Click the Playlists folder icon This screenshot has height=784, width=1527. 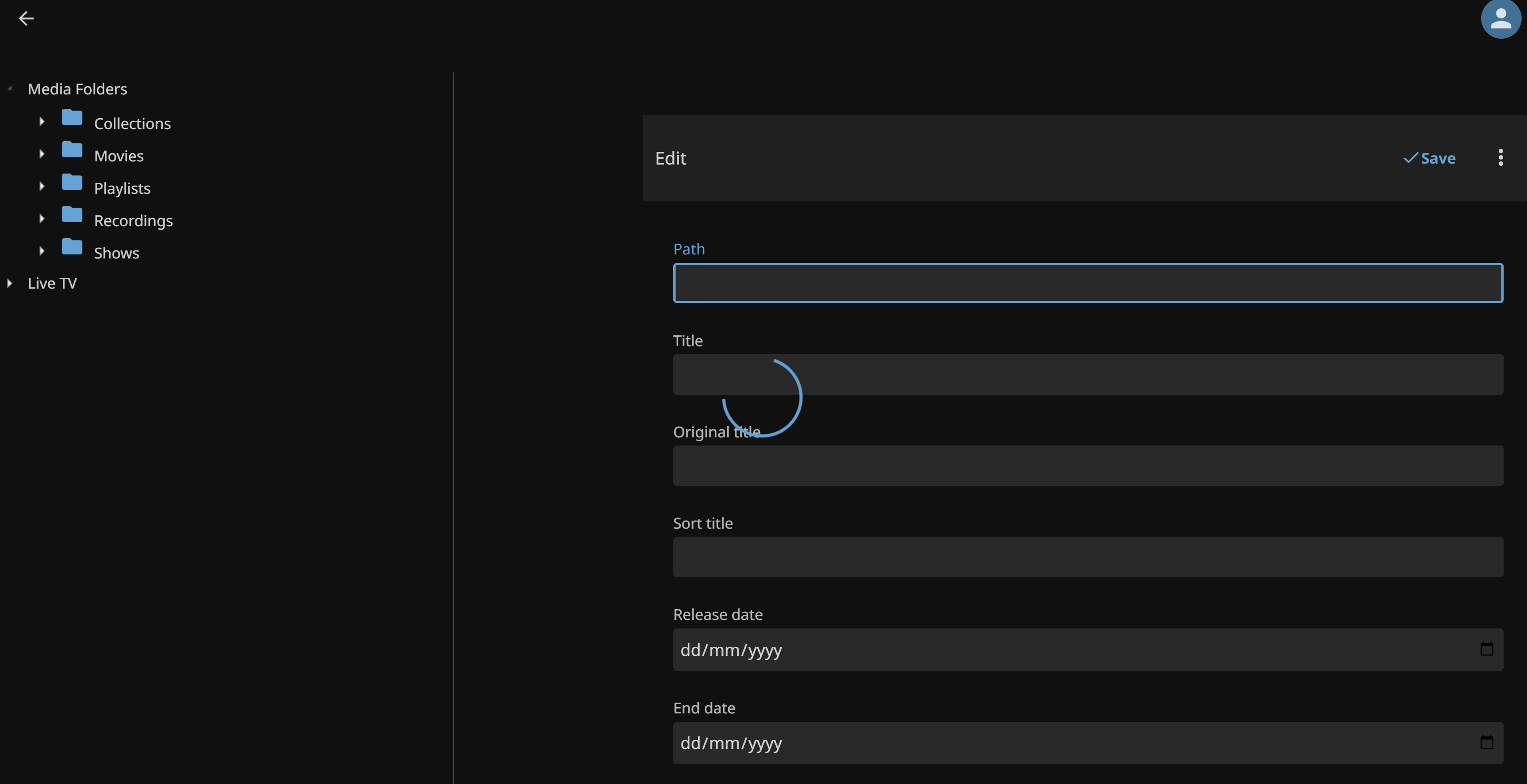(x=72, y=183)
